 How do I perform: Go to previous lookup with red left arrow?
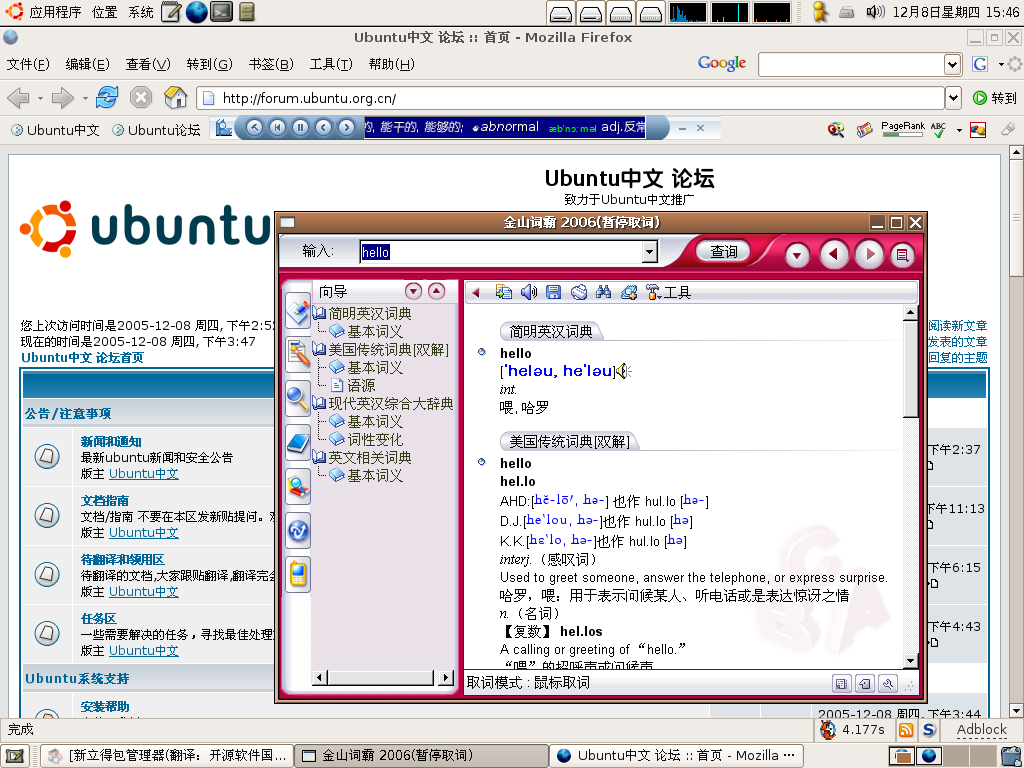(x=834, y=254)
